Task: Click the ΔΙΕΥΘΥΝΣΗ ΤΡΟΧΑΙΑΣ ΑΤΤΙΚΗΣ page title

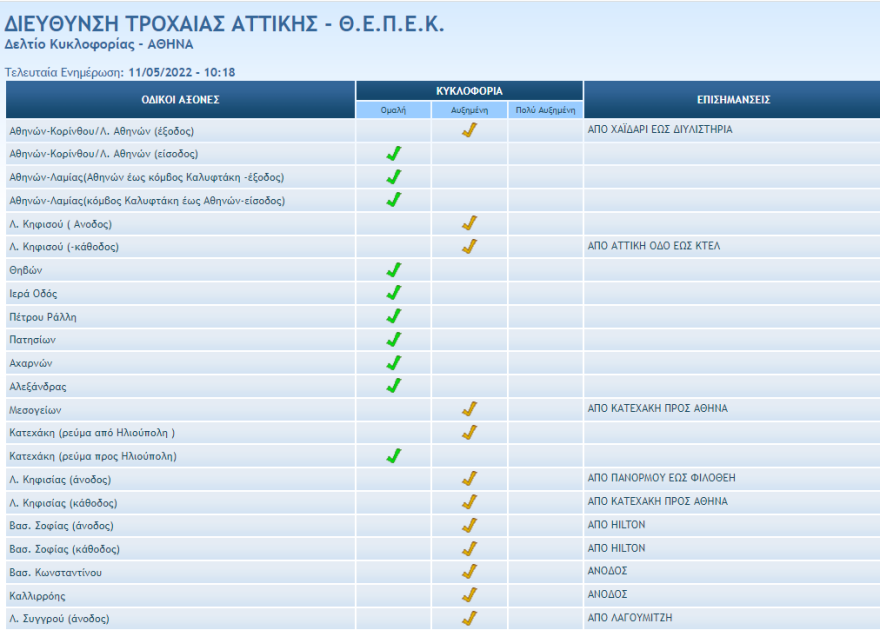Action: tap(225, 24)
